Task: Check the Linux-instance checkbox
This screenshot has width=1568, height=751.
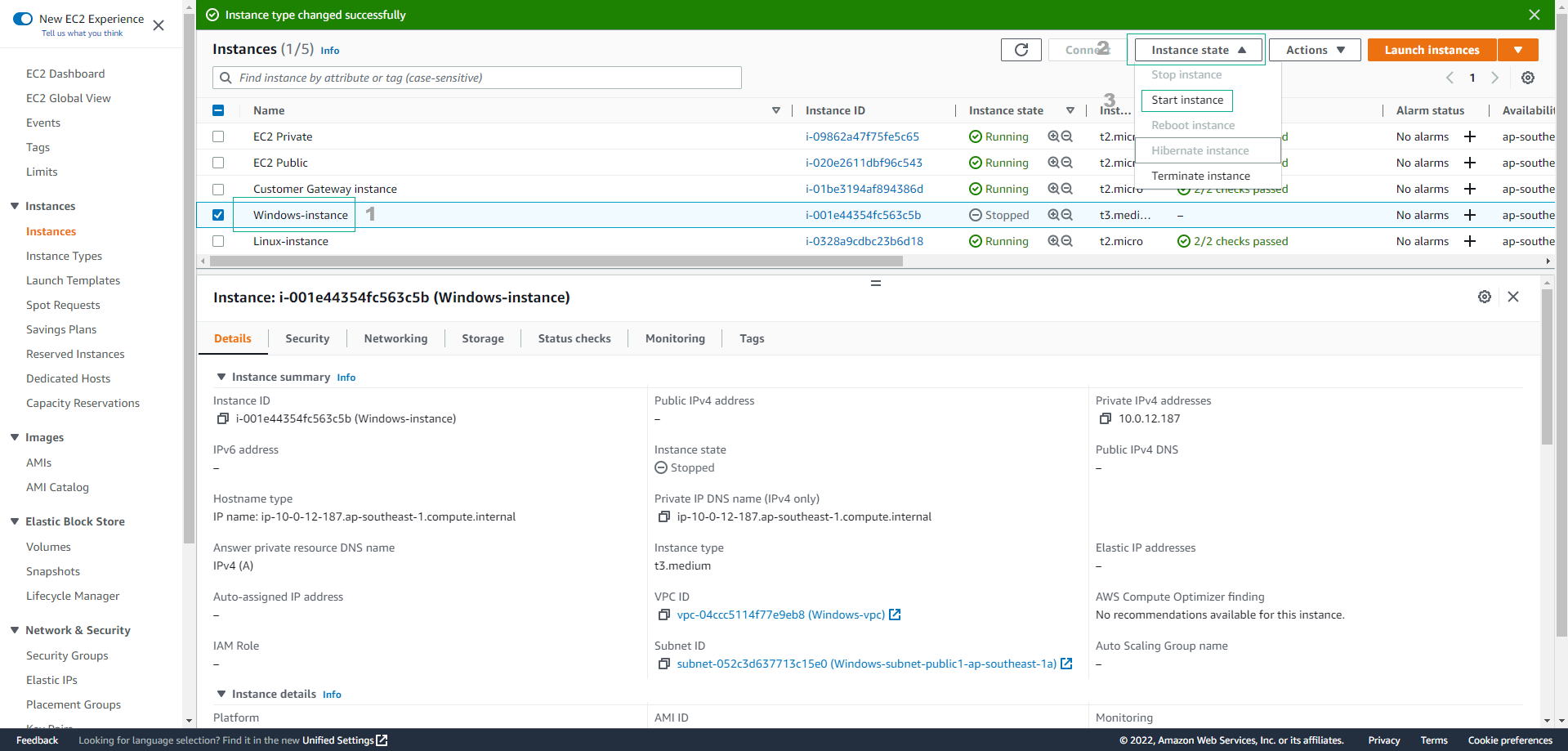Action: pos(218,241)
